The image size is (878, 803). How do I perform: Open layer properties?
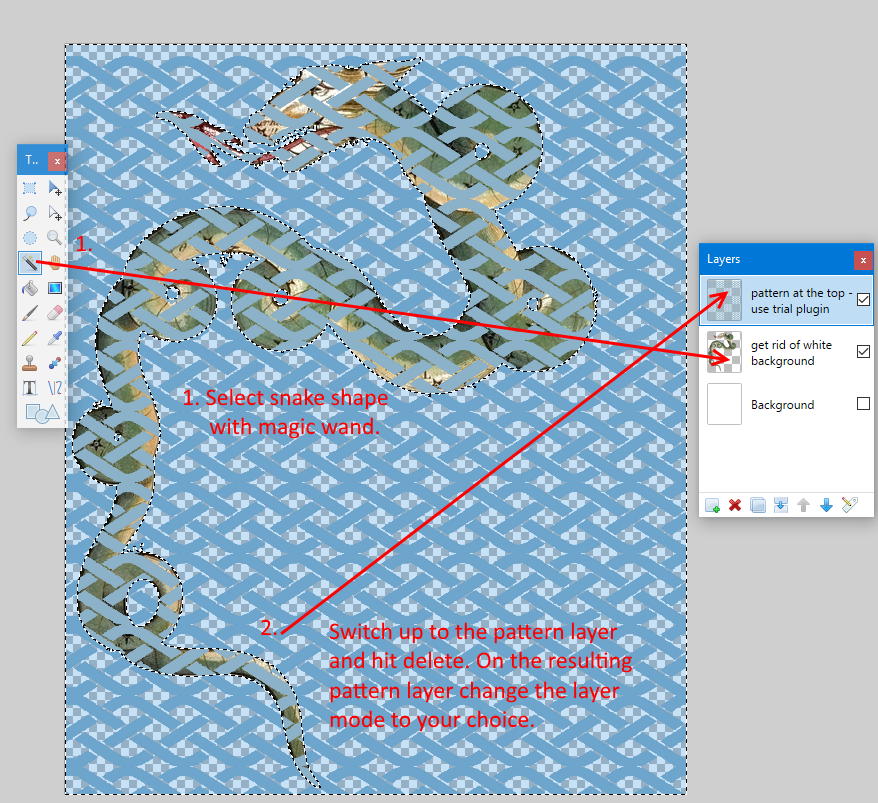[x=849, y=505]
